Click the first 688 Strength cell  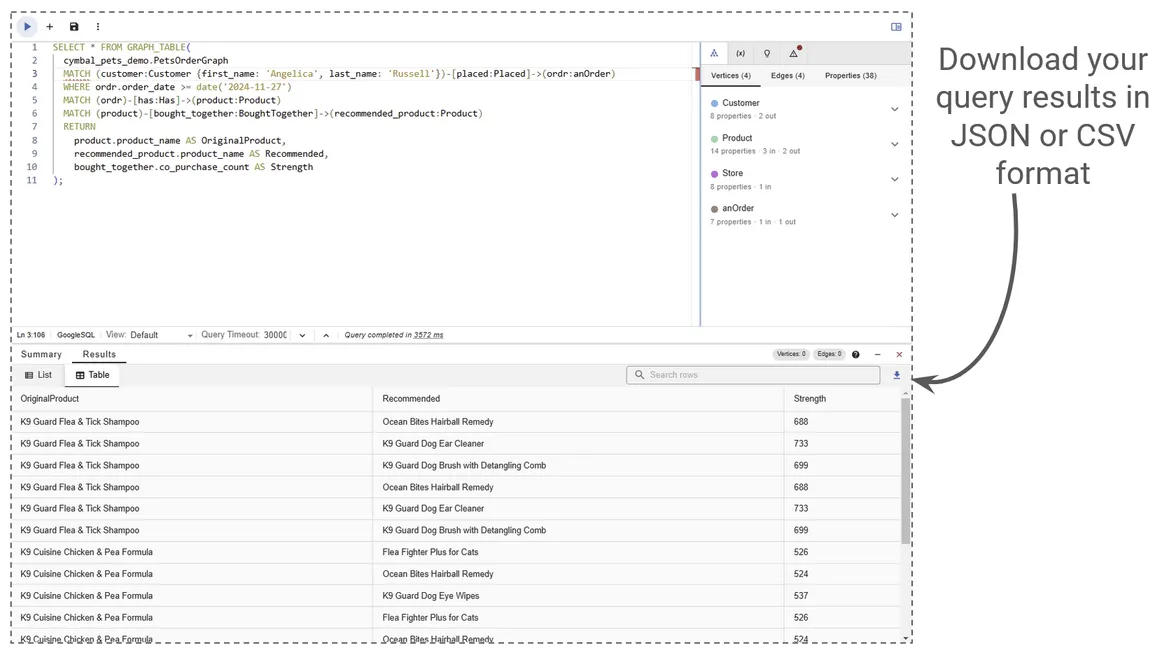[x=801, y=422]
